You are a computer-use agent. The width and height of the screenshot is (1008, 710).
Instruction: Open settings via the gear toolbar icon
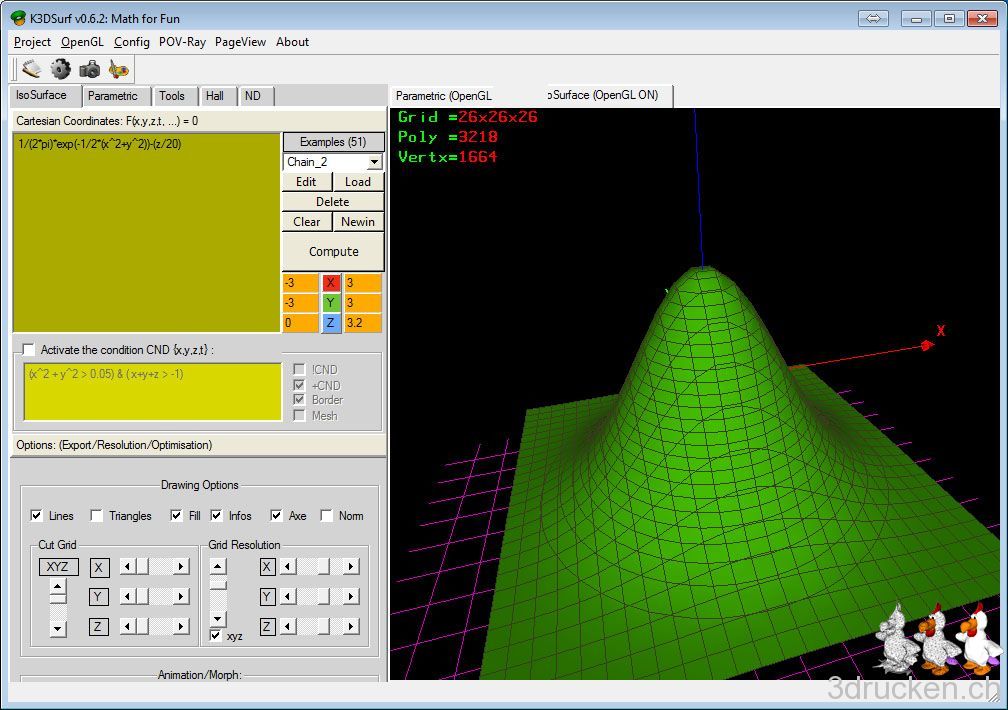[x=61, y=69]
